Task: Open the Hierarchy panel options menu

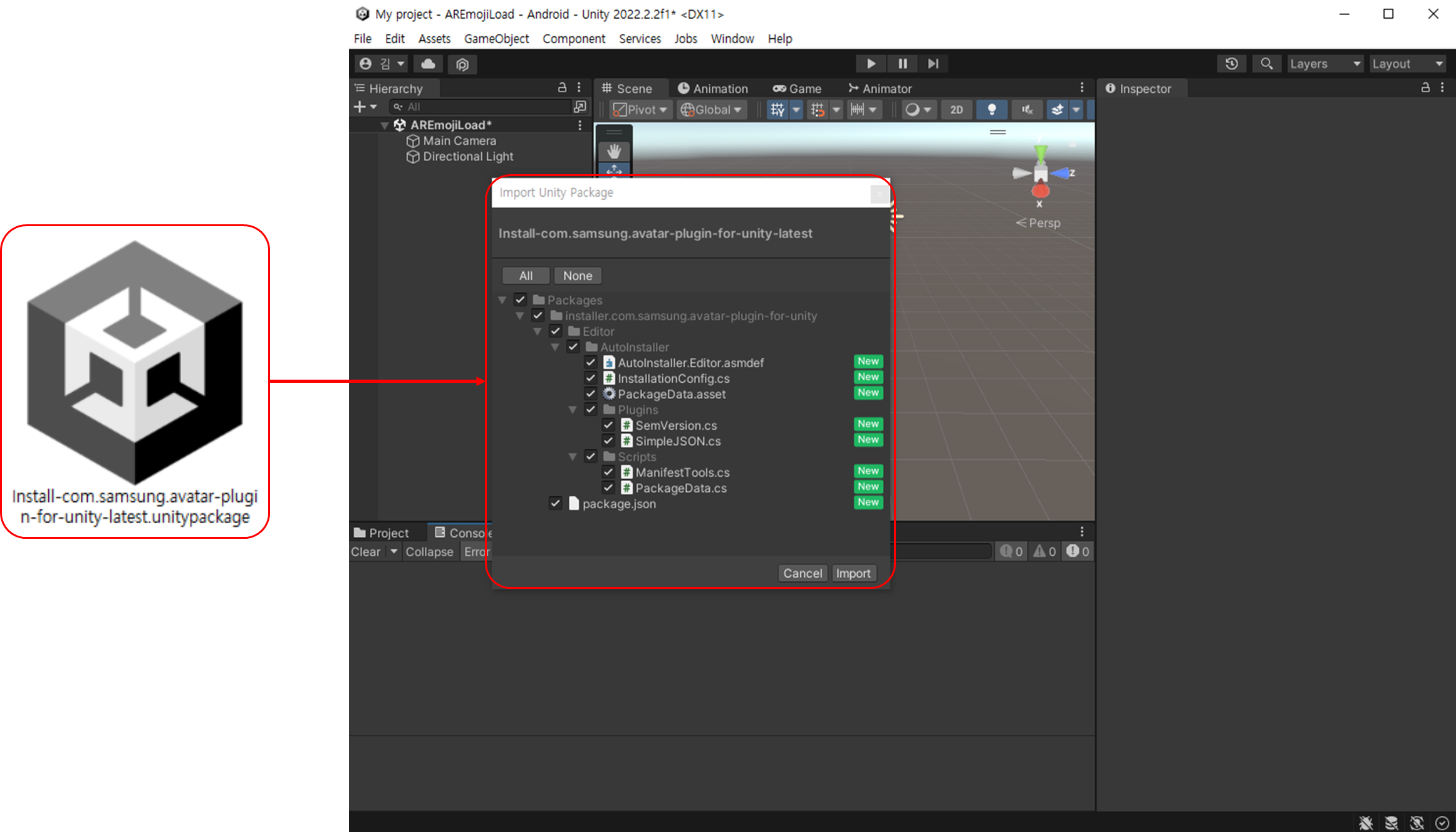Action: click(579, 88)
